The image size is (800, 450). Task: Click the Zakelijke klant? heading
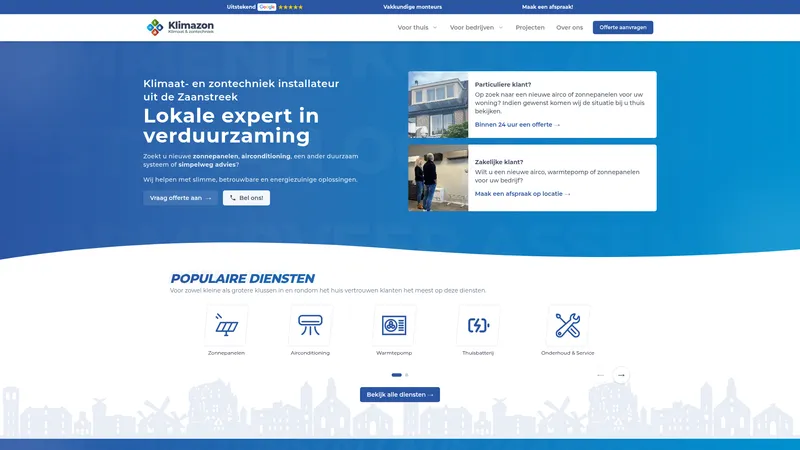[499, 162]
